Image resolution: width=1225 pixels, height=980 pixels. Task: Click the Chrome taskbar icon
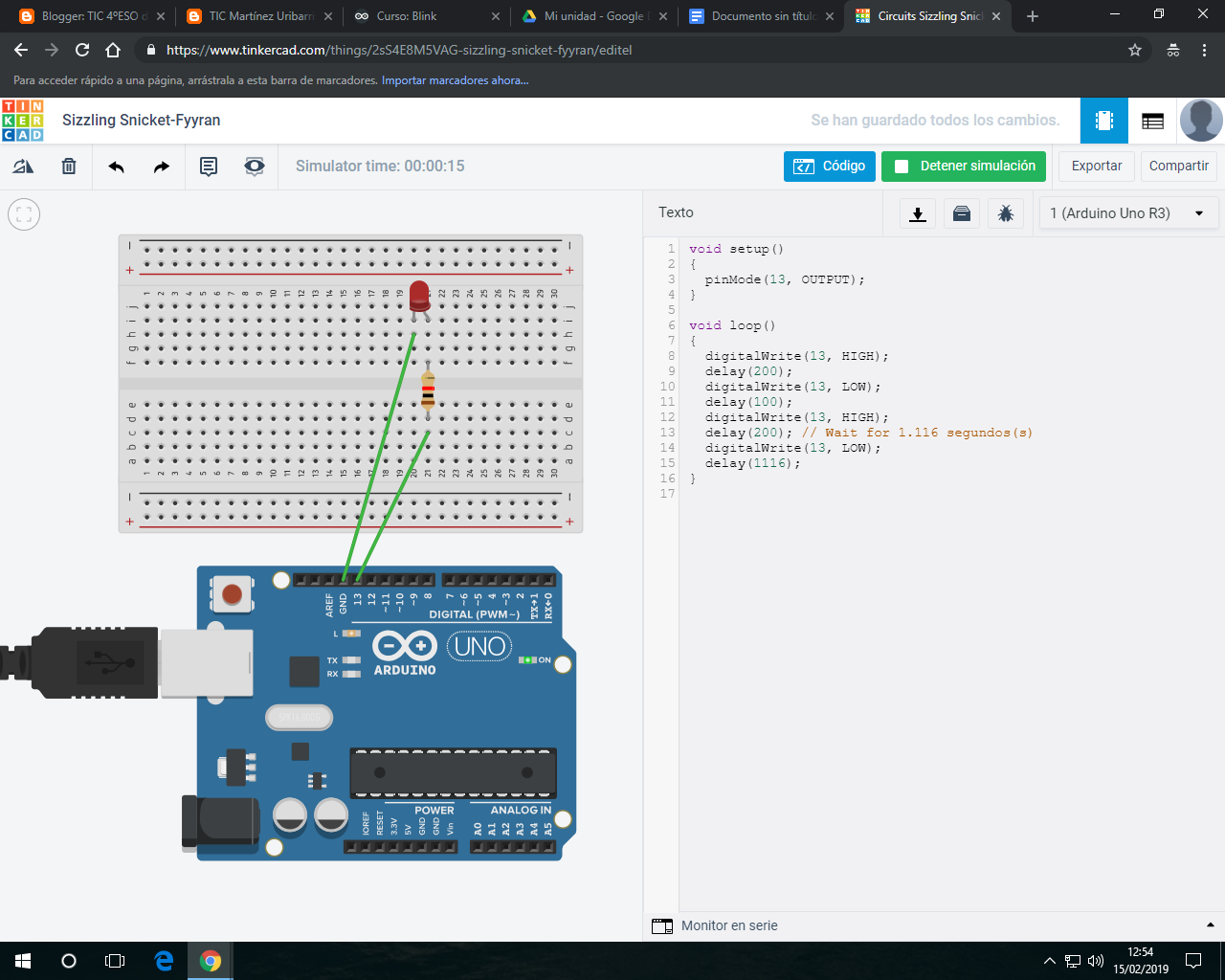coord(211,961)
